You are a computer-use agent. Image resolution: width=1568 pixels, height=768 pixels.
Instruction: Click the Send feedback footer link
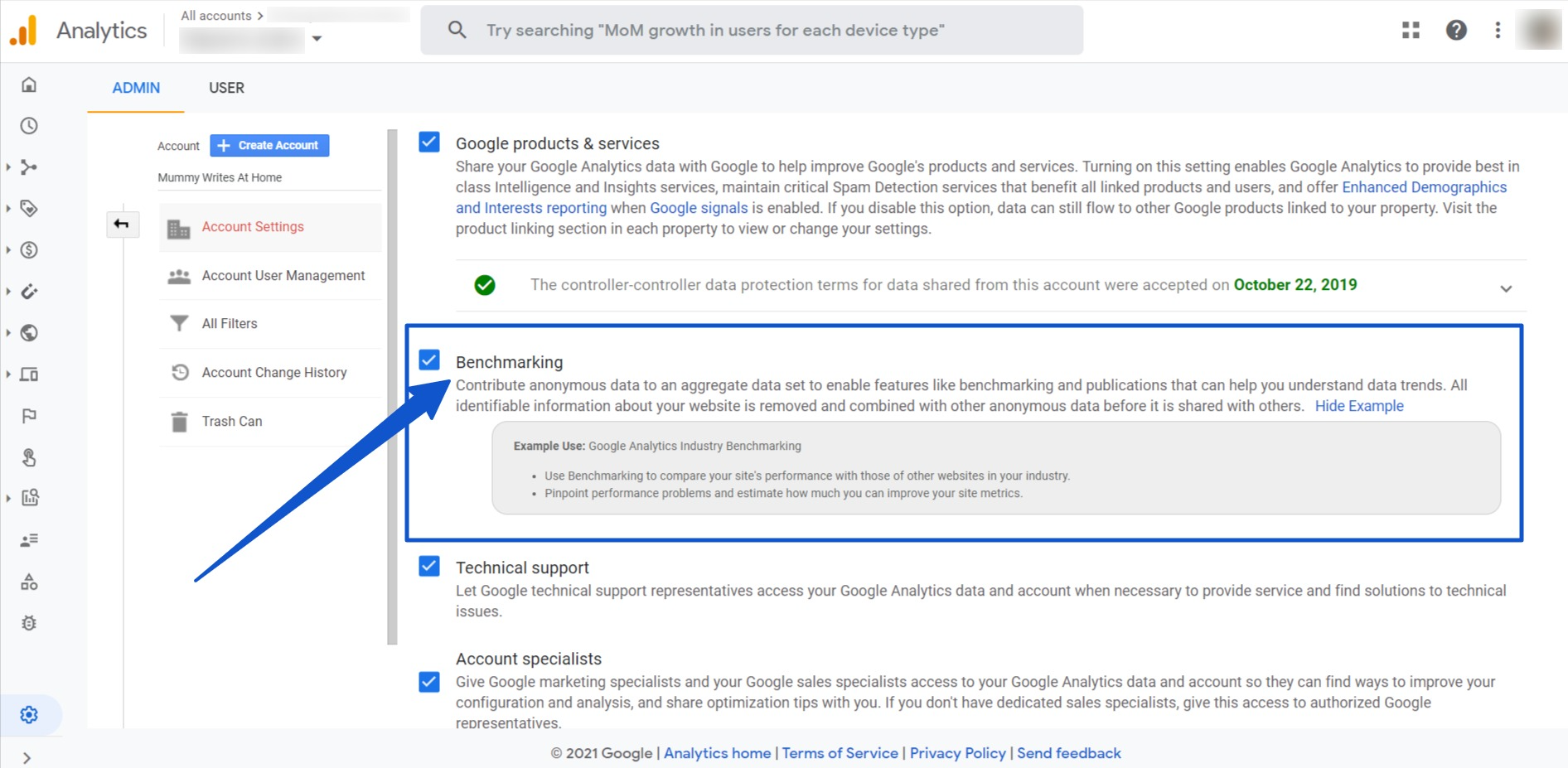(x=1068, y=753)
